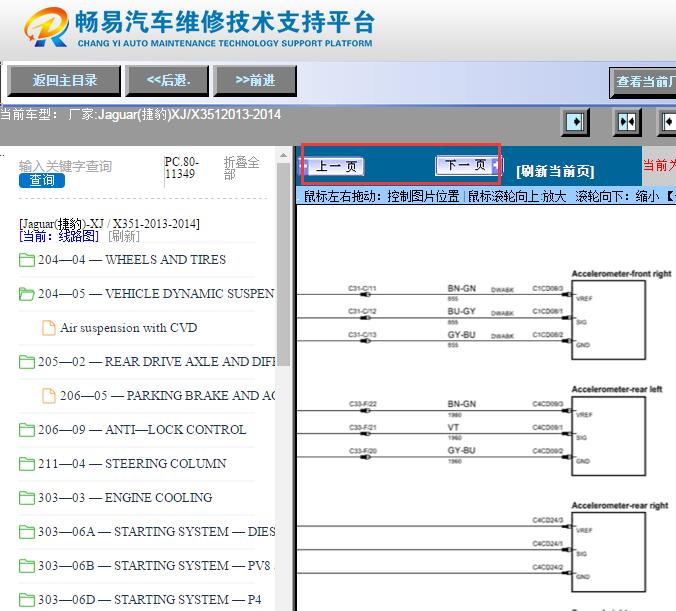Expand the 211—04 STEERING COLUMN folder icon
Image resolution: width=676 pixels, height=611 pixels.
coord(27,464)
